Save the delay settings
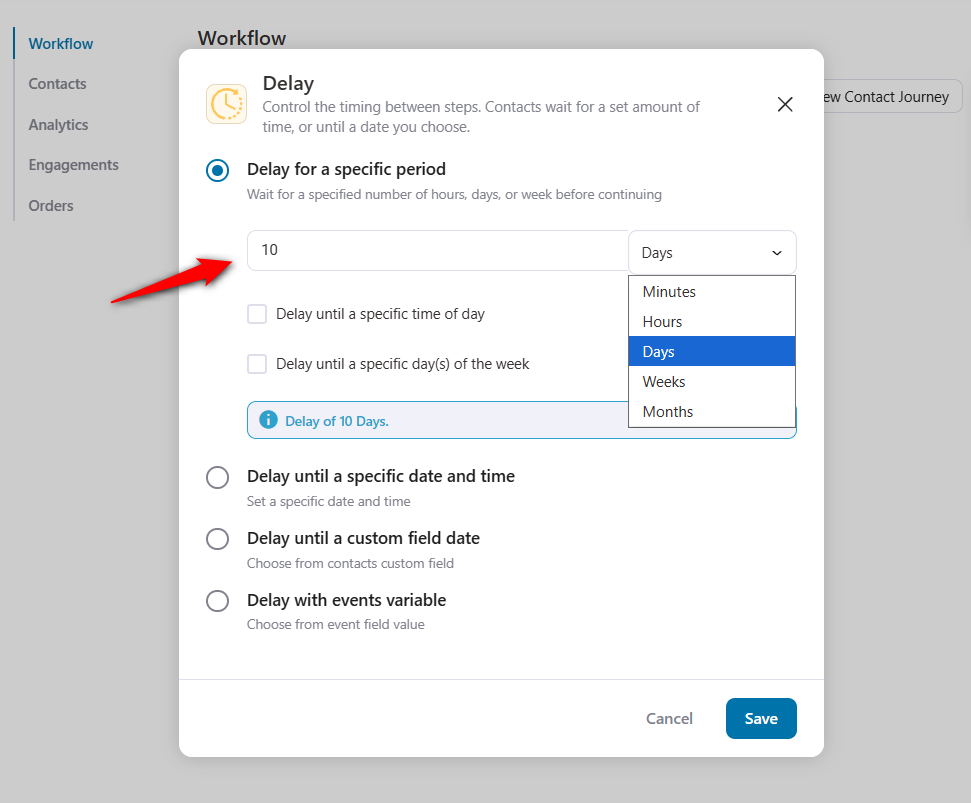971x803 pixels. pos(761,718)
